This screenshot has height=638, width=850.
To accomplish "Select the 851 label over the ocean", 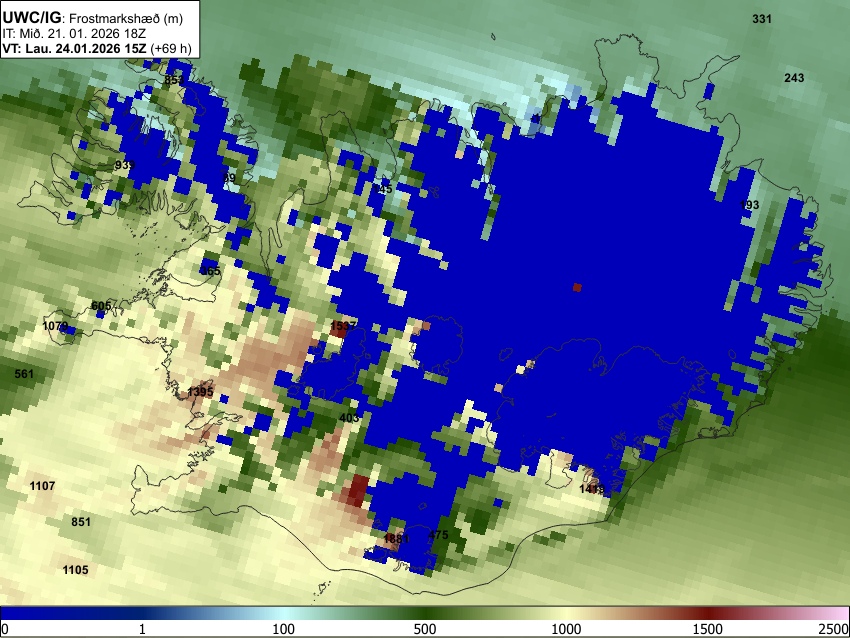I will tap(81, 522).
